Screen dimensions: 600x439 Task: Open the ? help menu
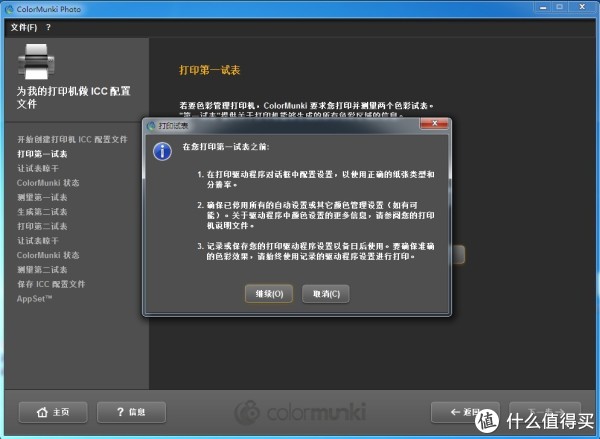coord(48,28)
